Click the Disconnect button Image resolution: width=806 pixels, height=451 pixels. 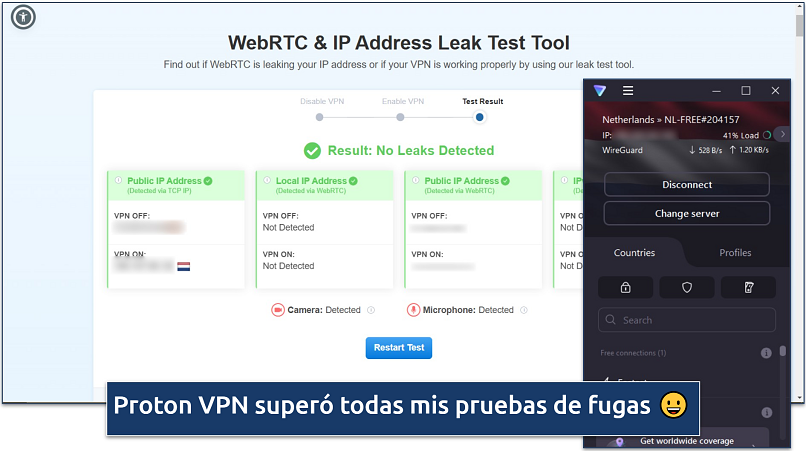pos(687,185)
